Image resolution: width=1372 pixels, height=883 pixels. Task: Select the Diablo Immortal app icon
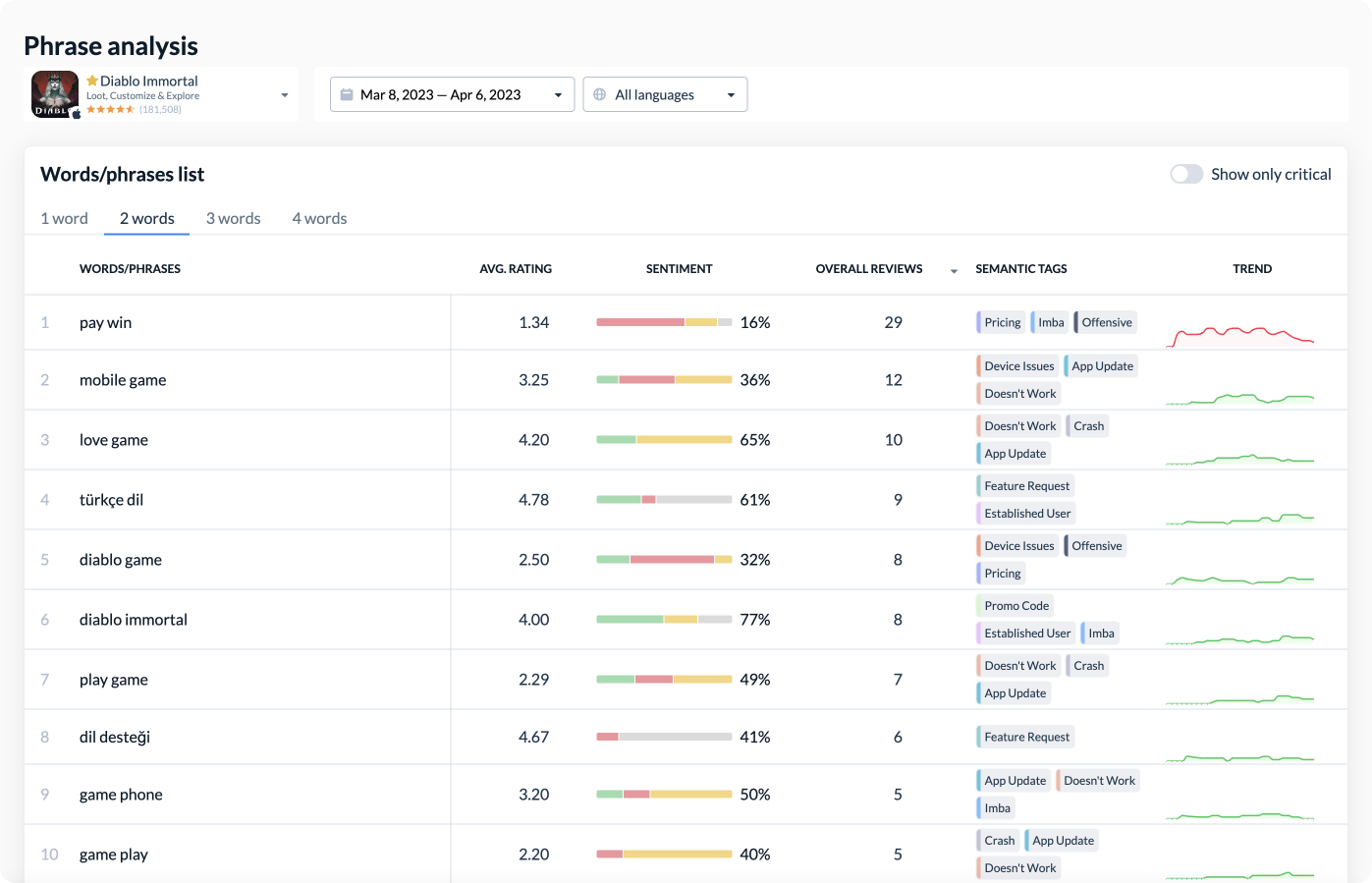click(x=53, y=94)
